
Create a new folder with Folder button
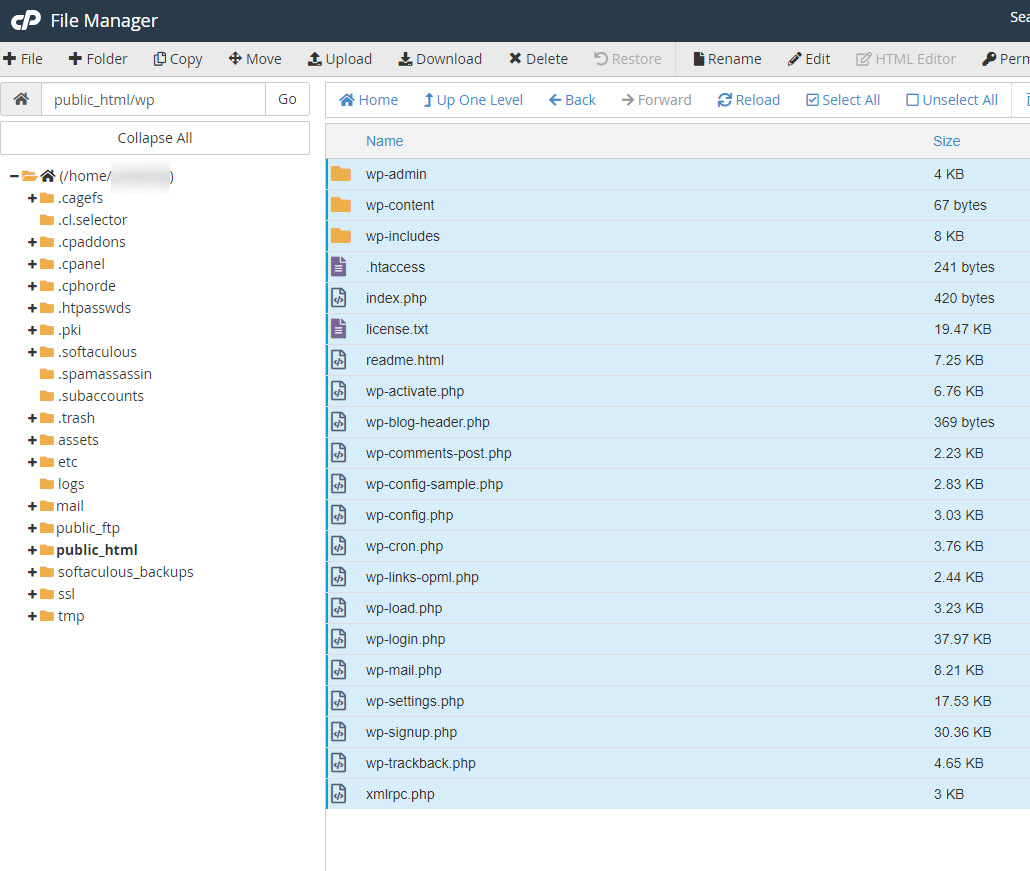(x=98, y=59)
